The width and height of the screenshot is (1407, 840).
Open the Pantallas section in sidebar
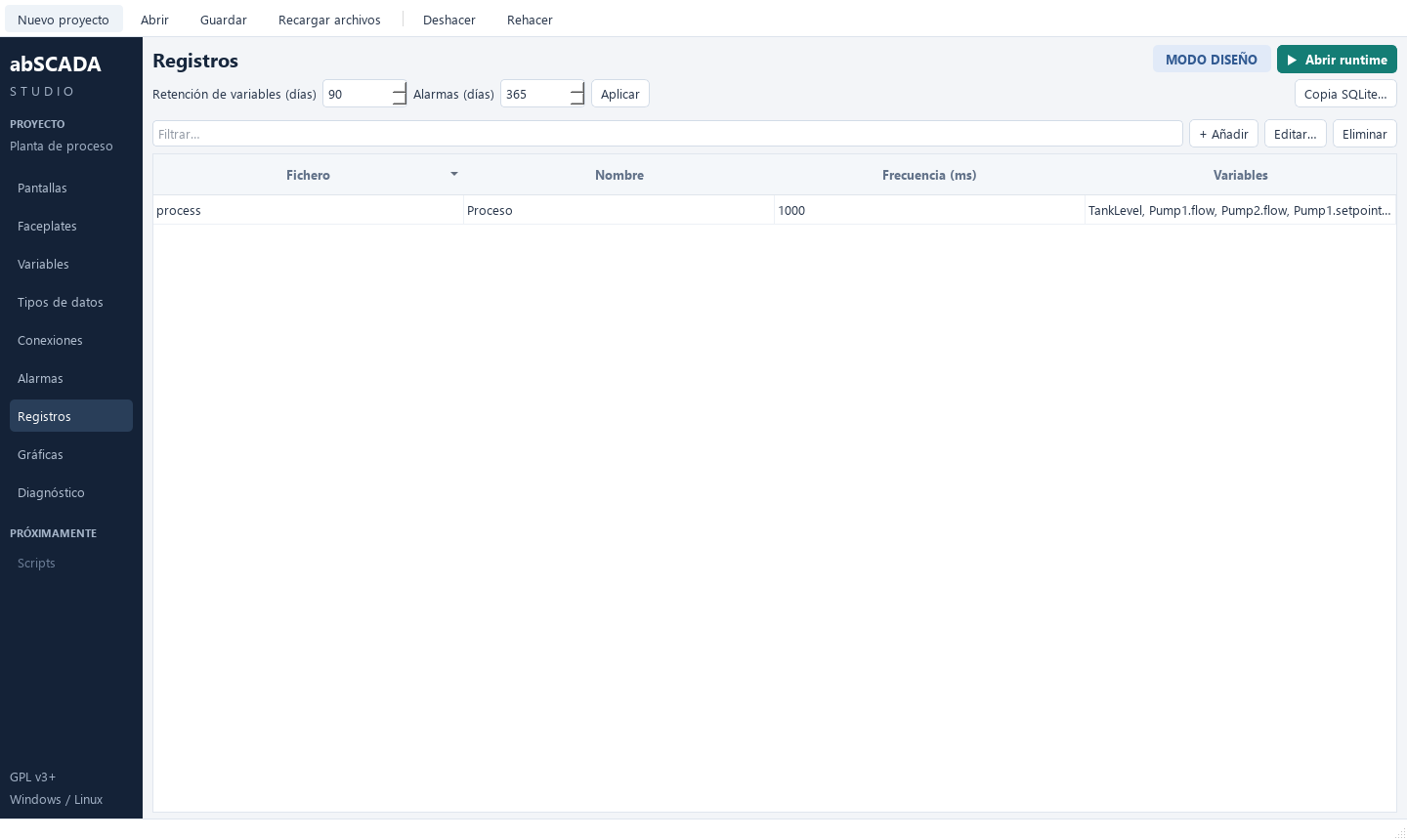(x=71, y=188)
